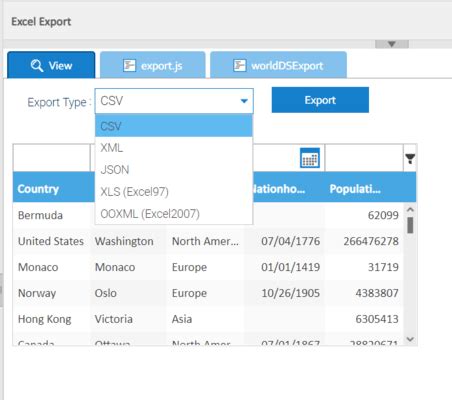Click the grid scrollbar up arrow
Image resolution: width=452 pixels, height=400 pixels.
click(x=410, y=210)
